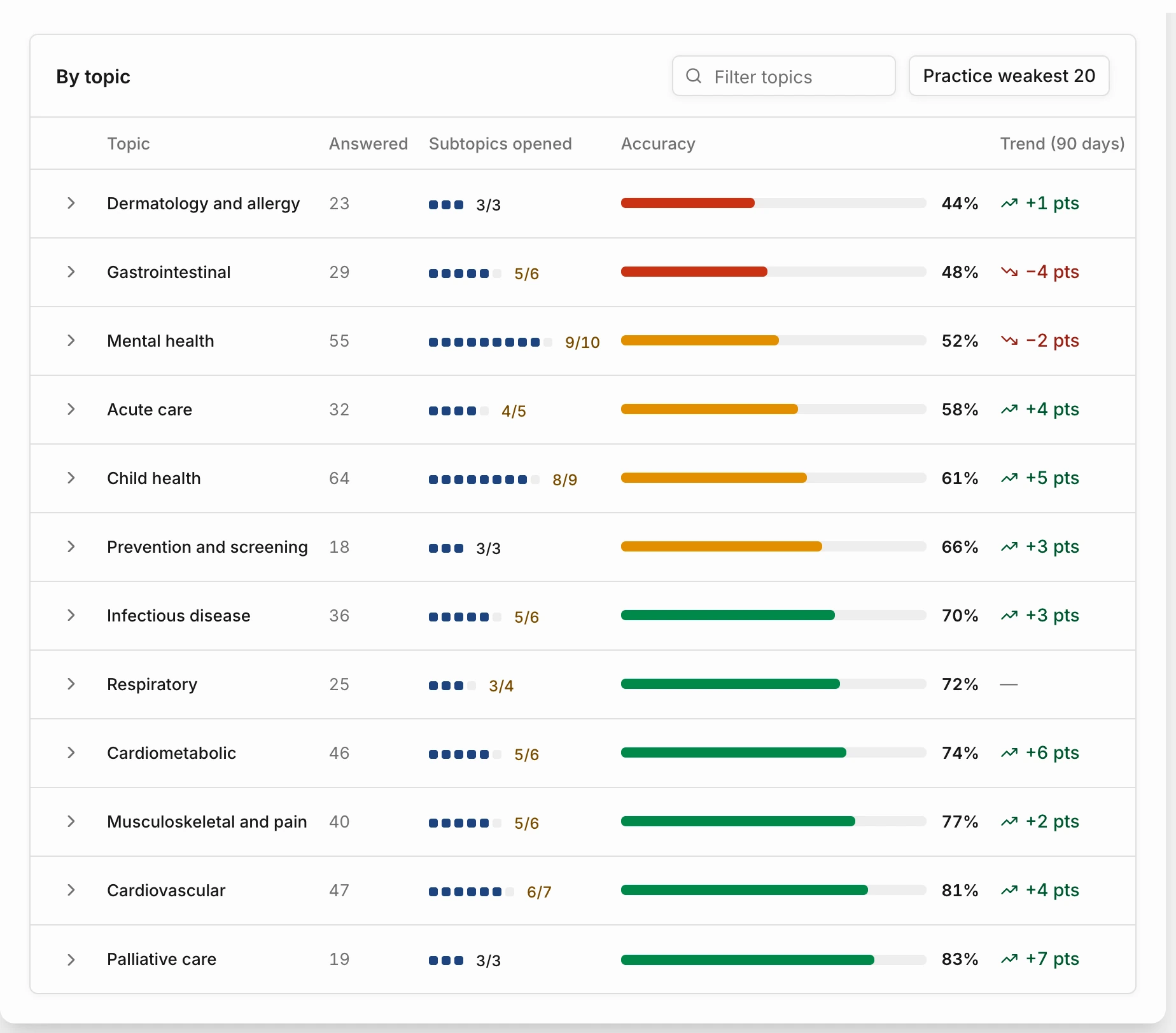Expand the Acute care row chevron

[71, 410]
